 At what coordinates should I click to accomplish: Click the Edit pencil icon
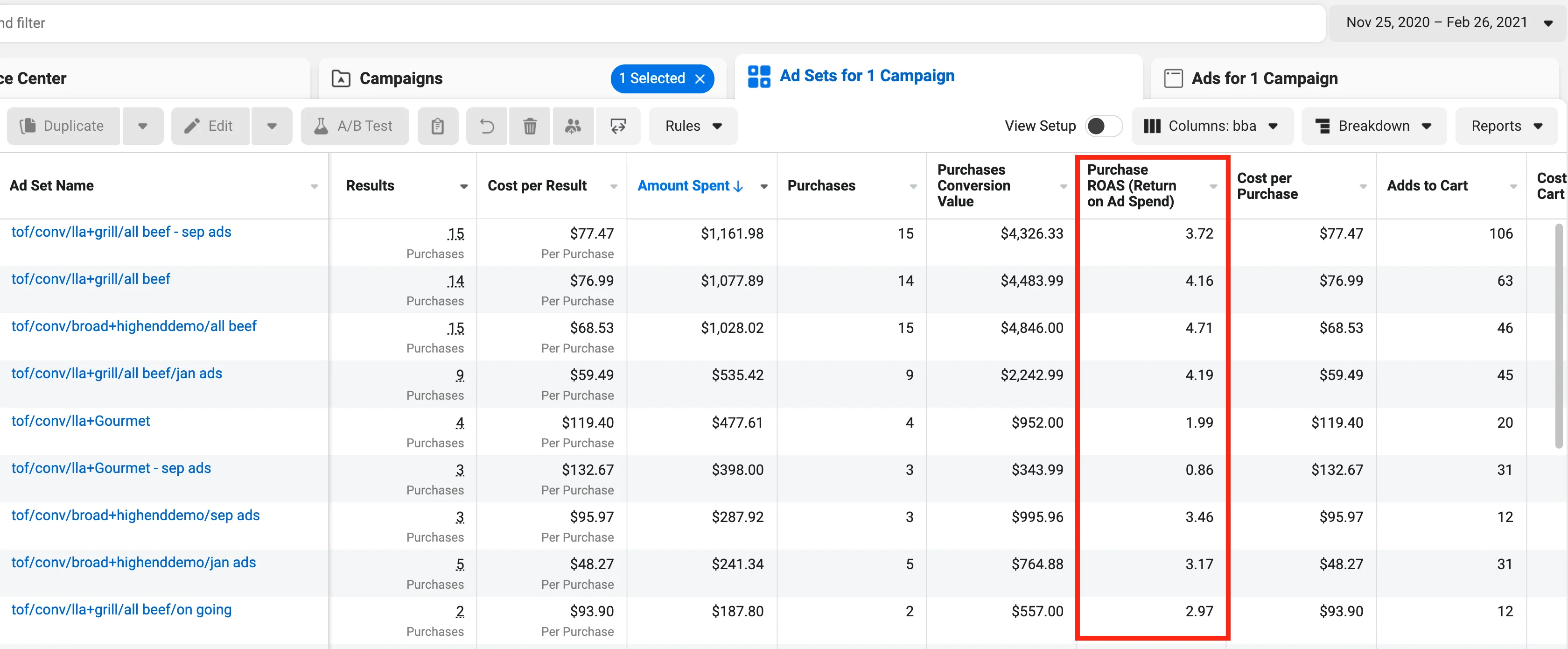pyautogui.click(x=192, y=126)
